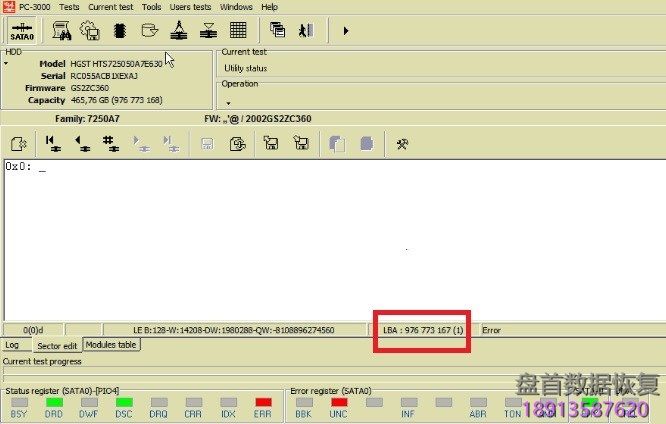The width and height of the screenshot is (666, 424).
Task: Click the DRQ status indicator
Action: click(159, 402)
